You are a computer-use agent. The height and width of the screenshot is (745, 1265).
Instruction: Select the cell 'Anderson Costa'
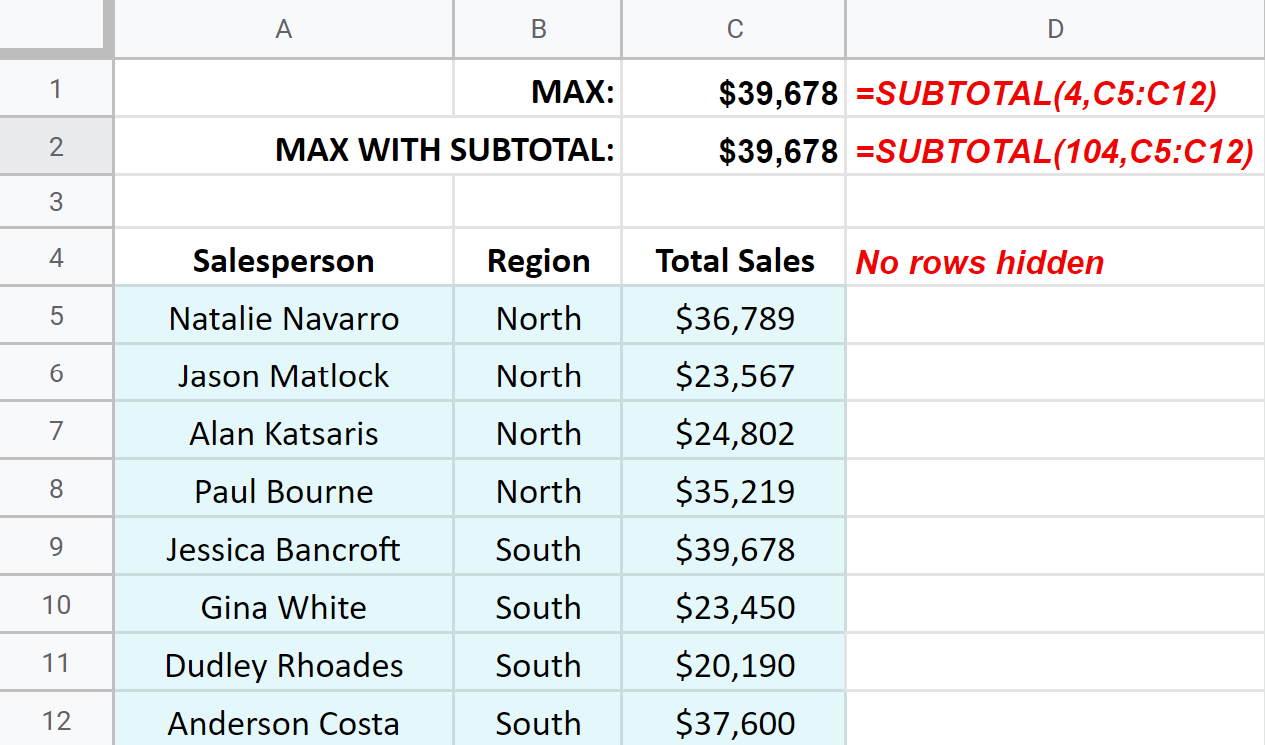coord(284,720)
